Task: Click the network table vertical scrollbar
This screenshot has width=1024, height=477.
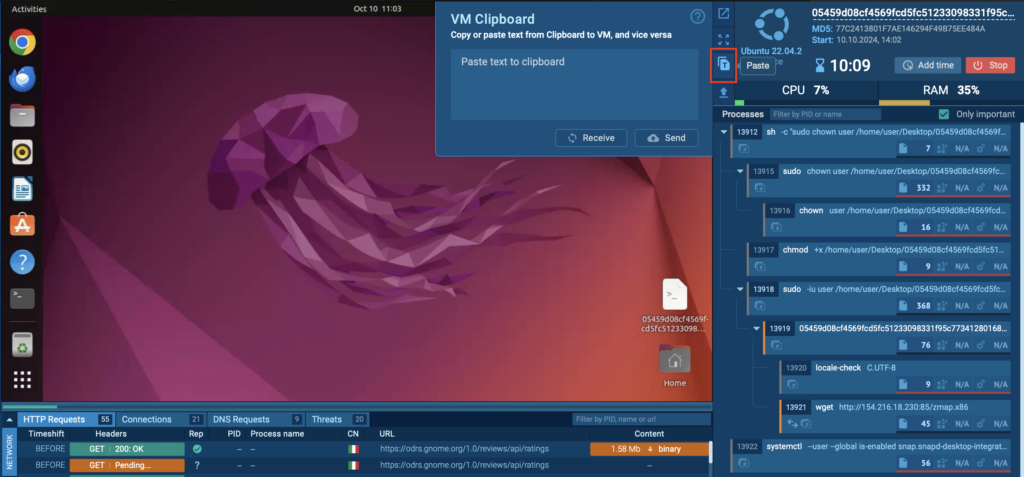Action: click(712, 451)
